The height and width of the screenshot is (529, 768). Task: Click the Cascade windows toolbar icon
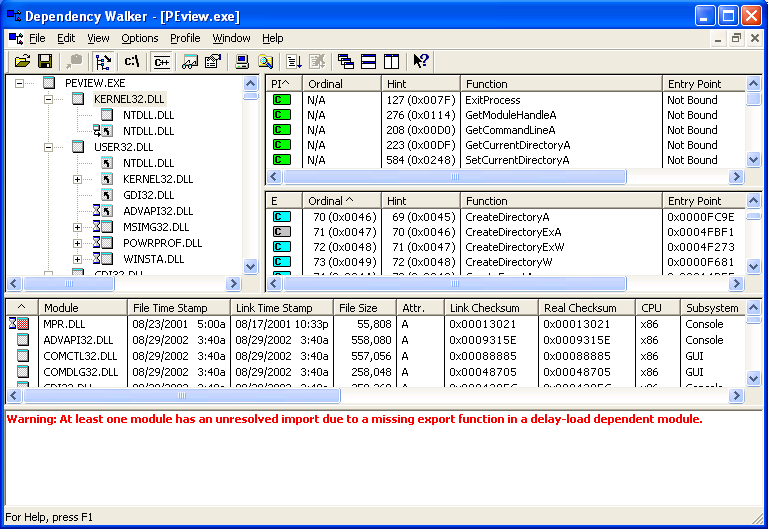(x=346, y=62)
